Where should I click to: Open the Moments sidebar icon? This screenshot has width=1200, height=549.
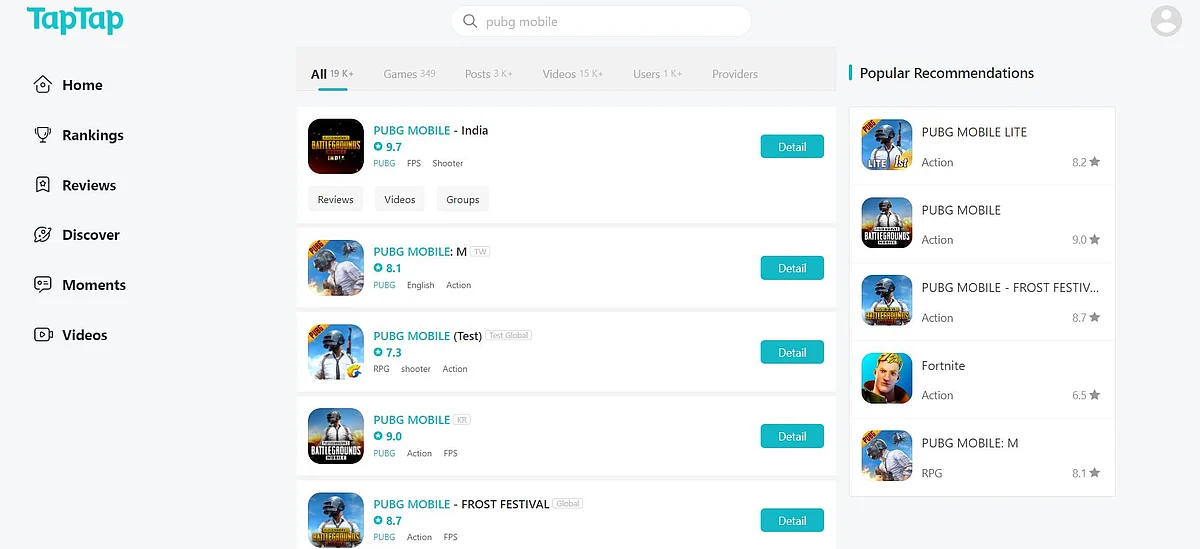[x=42, y=285]
